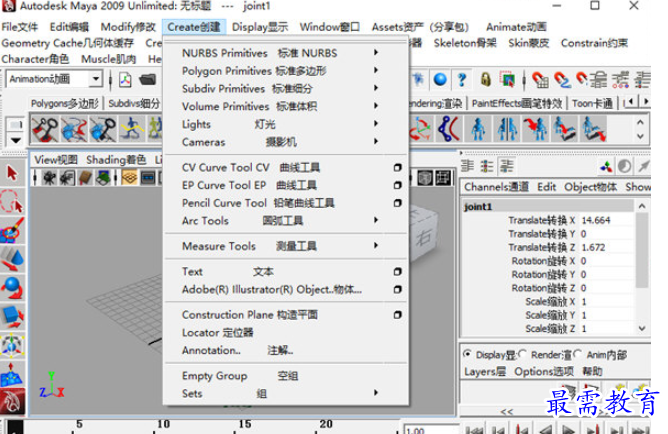Open Adobe Illustrator Object options box

tap(397, 290)
